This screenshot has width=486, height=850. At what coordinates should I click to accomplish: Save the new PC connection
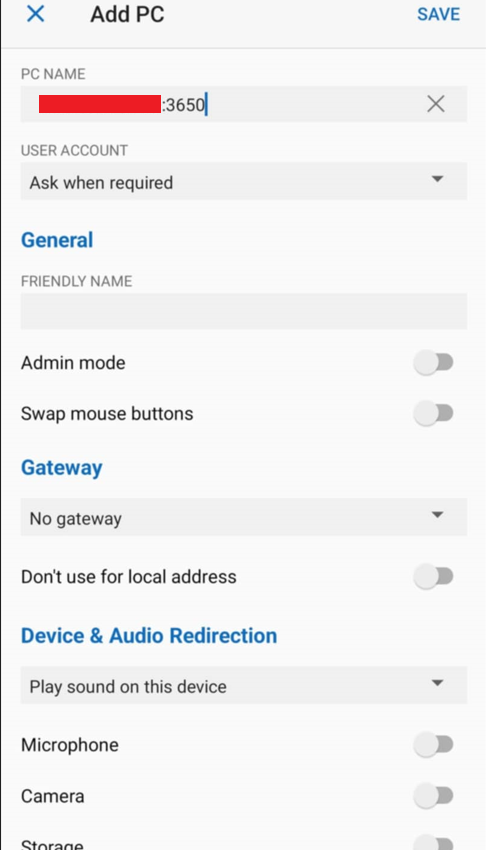[438, 14]
